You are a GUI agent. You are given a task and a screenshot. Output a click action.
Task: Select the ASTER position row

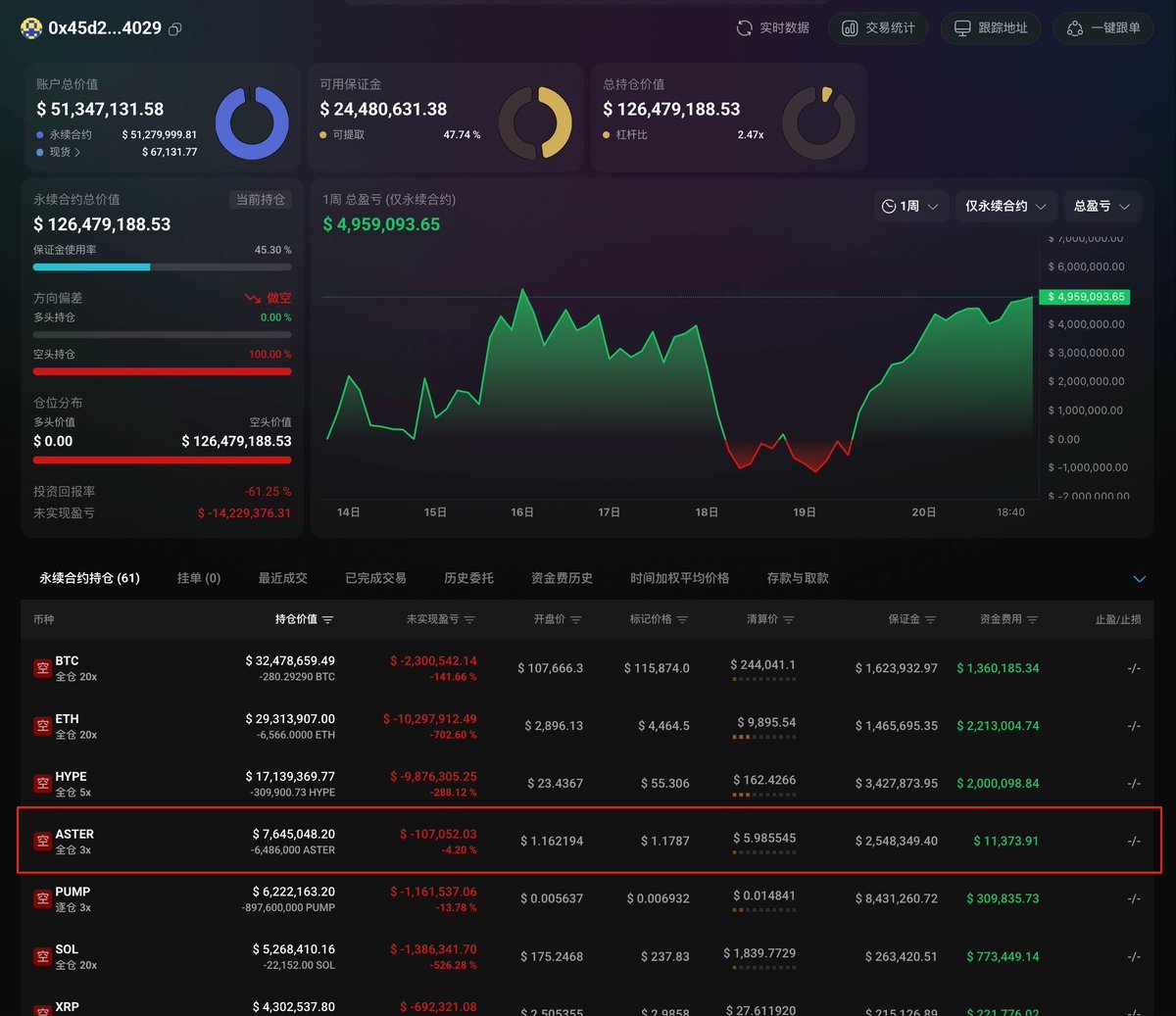click(590, 841)
